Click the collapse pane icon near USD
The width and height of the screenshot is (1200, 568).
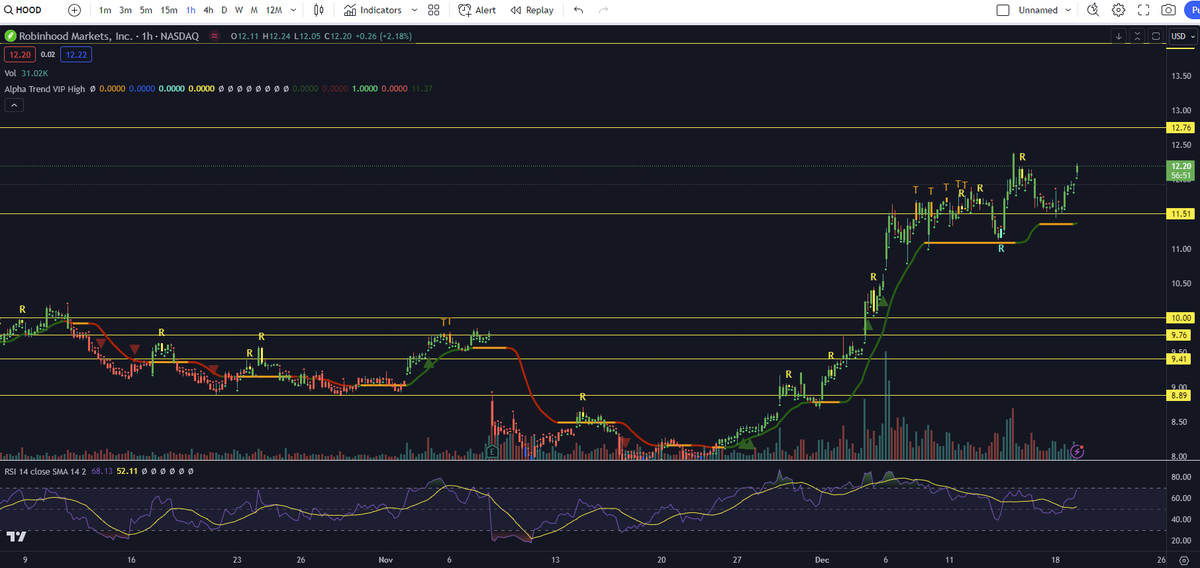click(x=1138, y=36)
